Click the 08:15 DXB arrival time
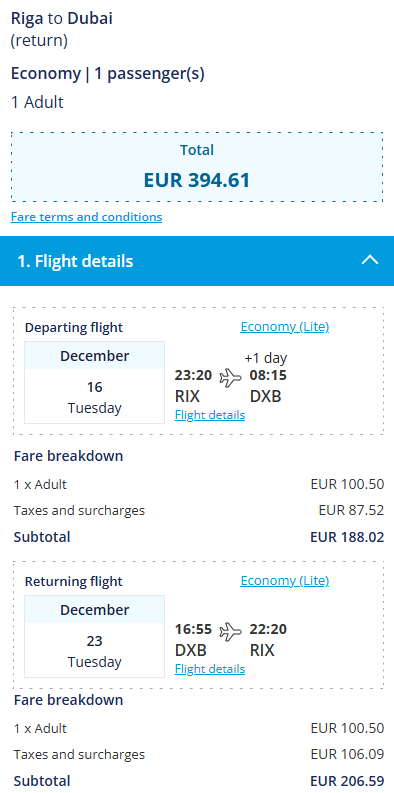The image size is (394, 793). 268,385
